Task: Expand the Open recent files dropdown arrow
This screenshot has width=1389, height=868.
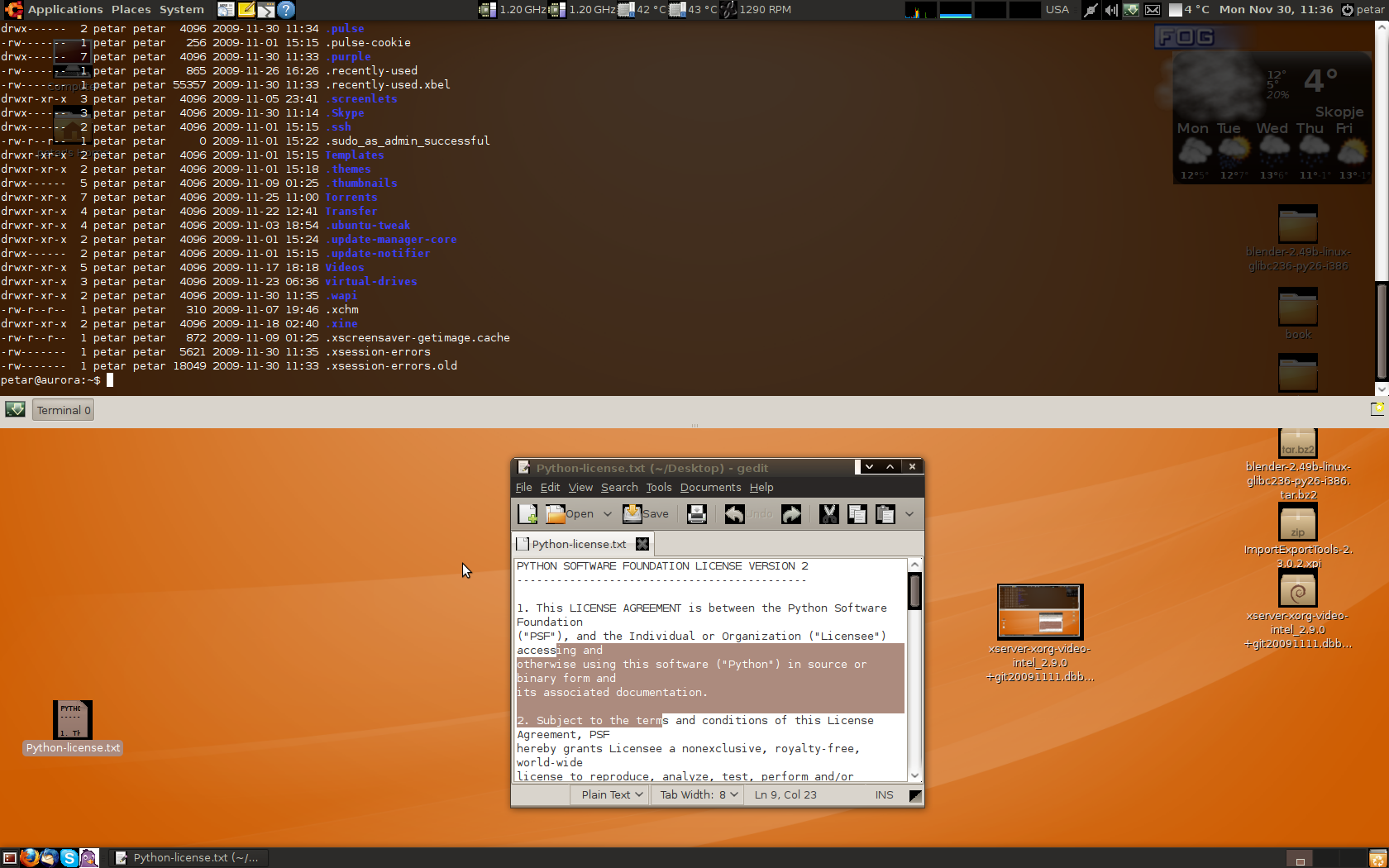Action: pos(608,514)
